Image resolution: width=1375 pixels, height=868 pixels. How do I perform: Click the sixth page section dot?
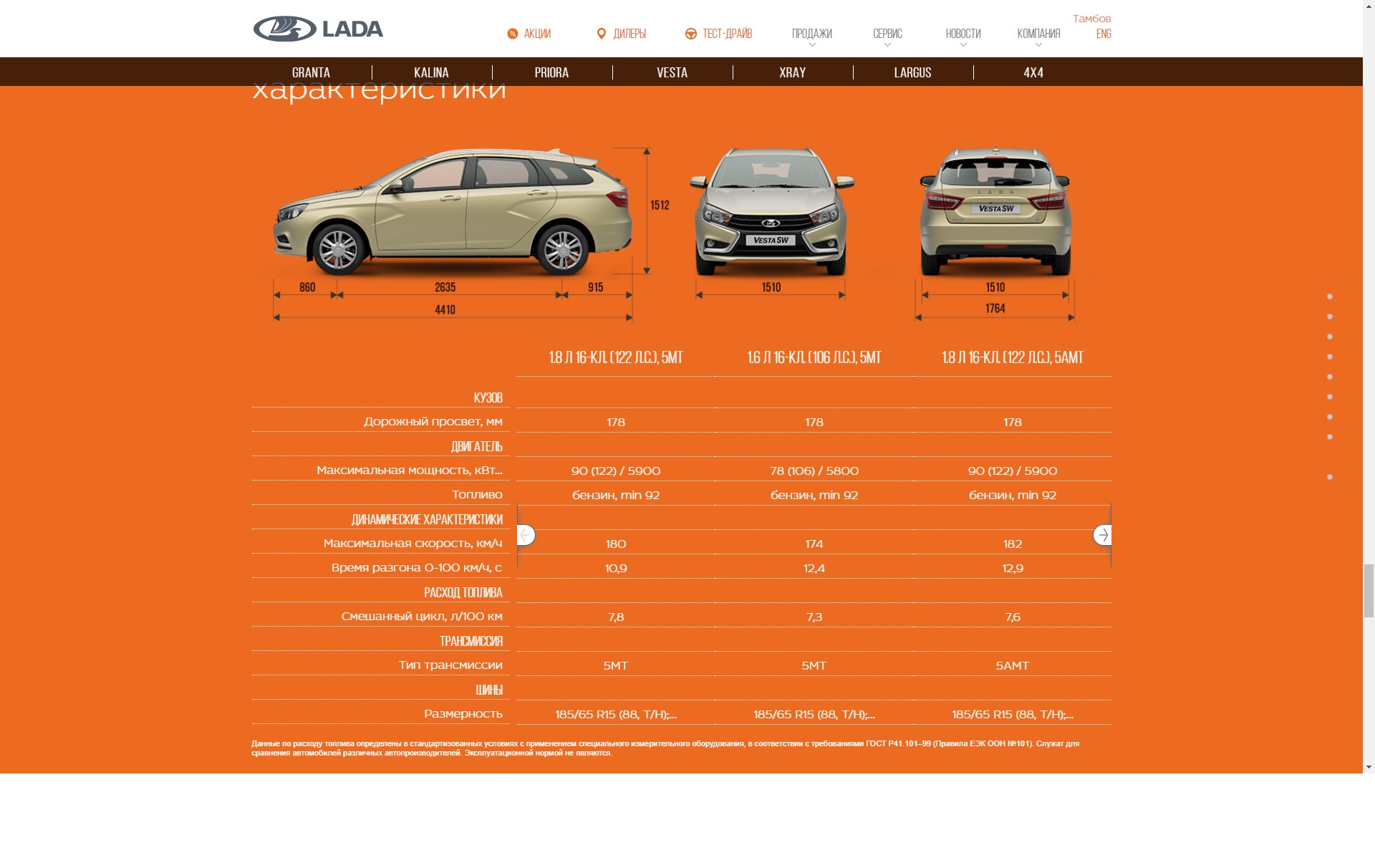pyautogui.click(x=1330, y=397)
